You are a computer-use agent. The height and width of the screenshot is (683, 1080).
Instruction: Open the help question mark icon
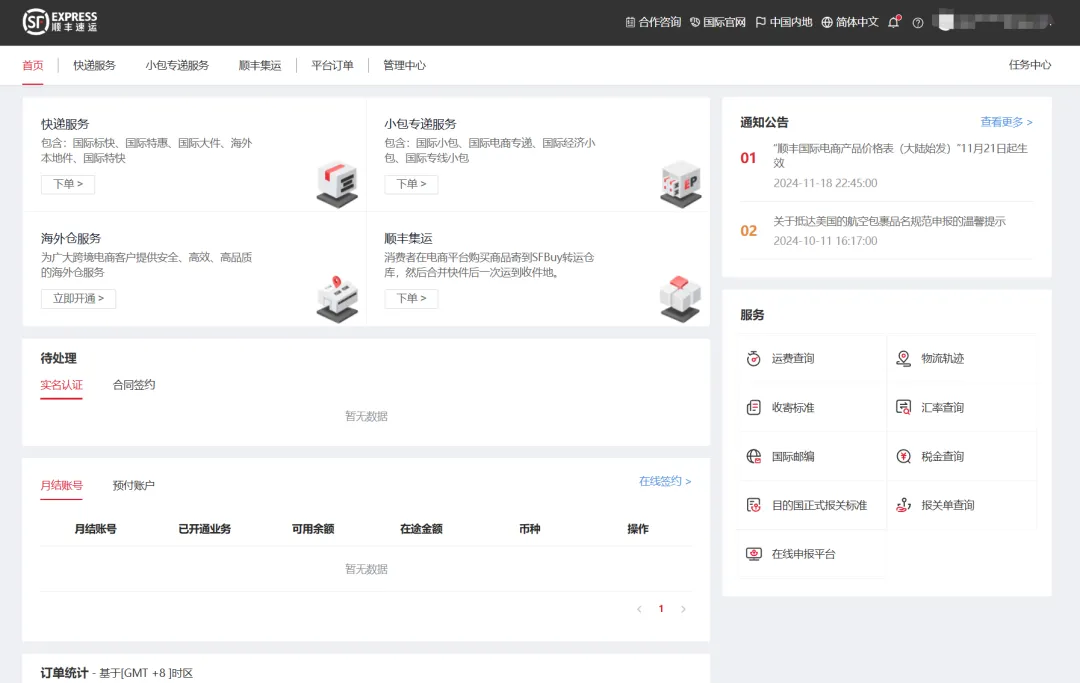coord(918,23)
